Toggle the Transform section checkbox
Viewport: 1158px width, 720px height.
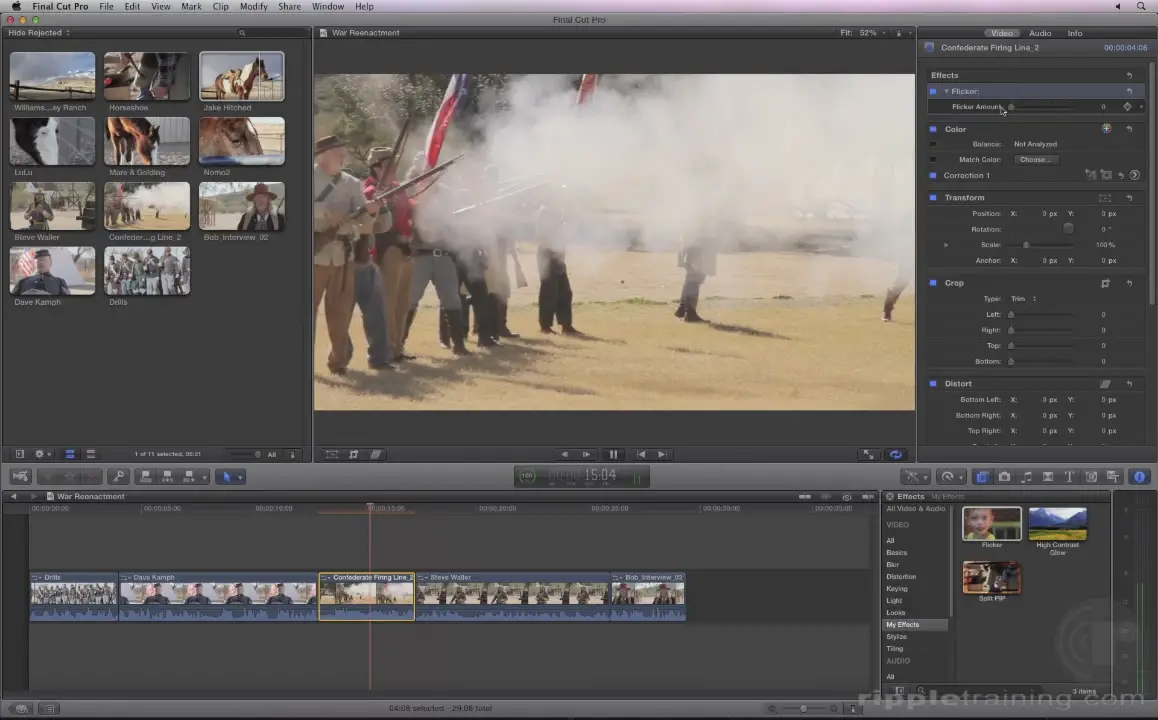click(x=933, y=198)
